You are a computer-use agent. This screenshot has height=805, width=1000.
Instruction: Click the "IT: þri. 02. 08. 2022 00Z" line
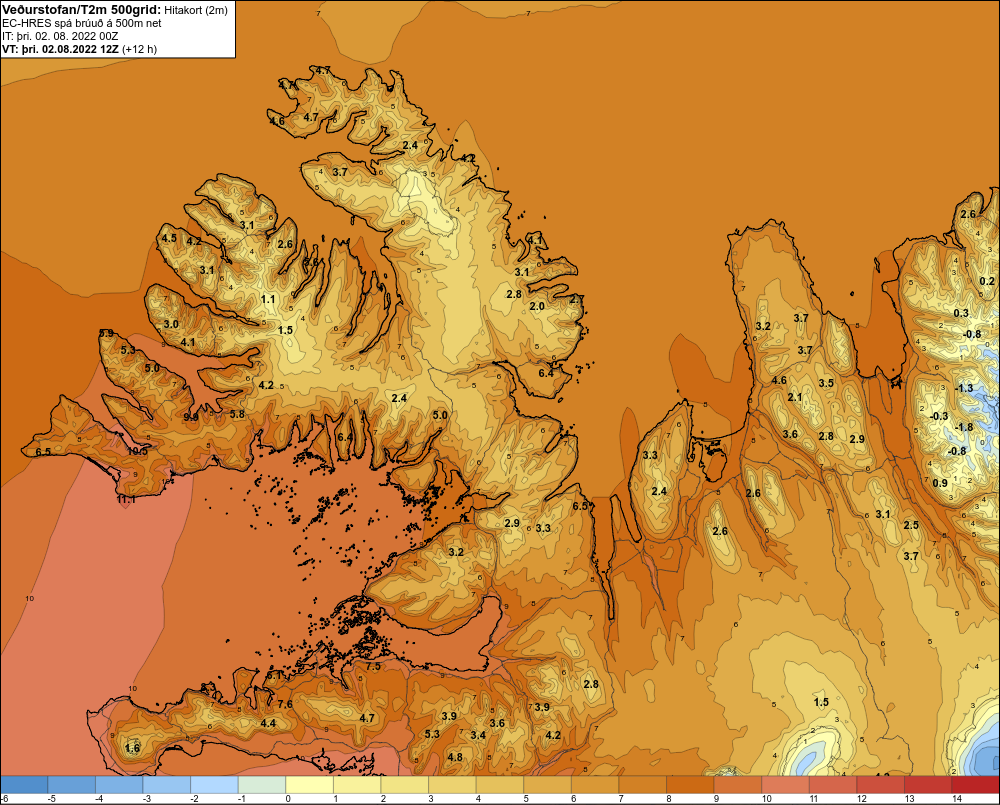click(61, 36)
